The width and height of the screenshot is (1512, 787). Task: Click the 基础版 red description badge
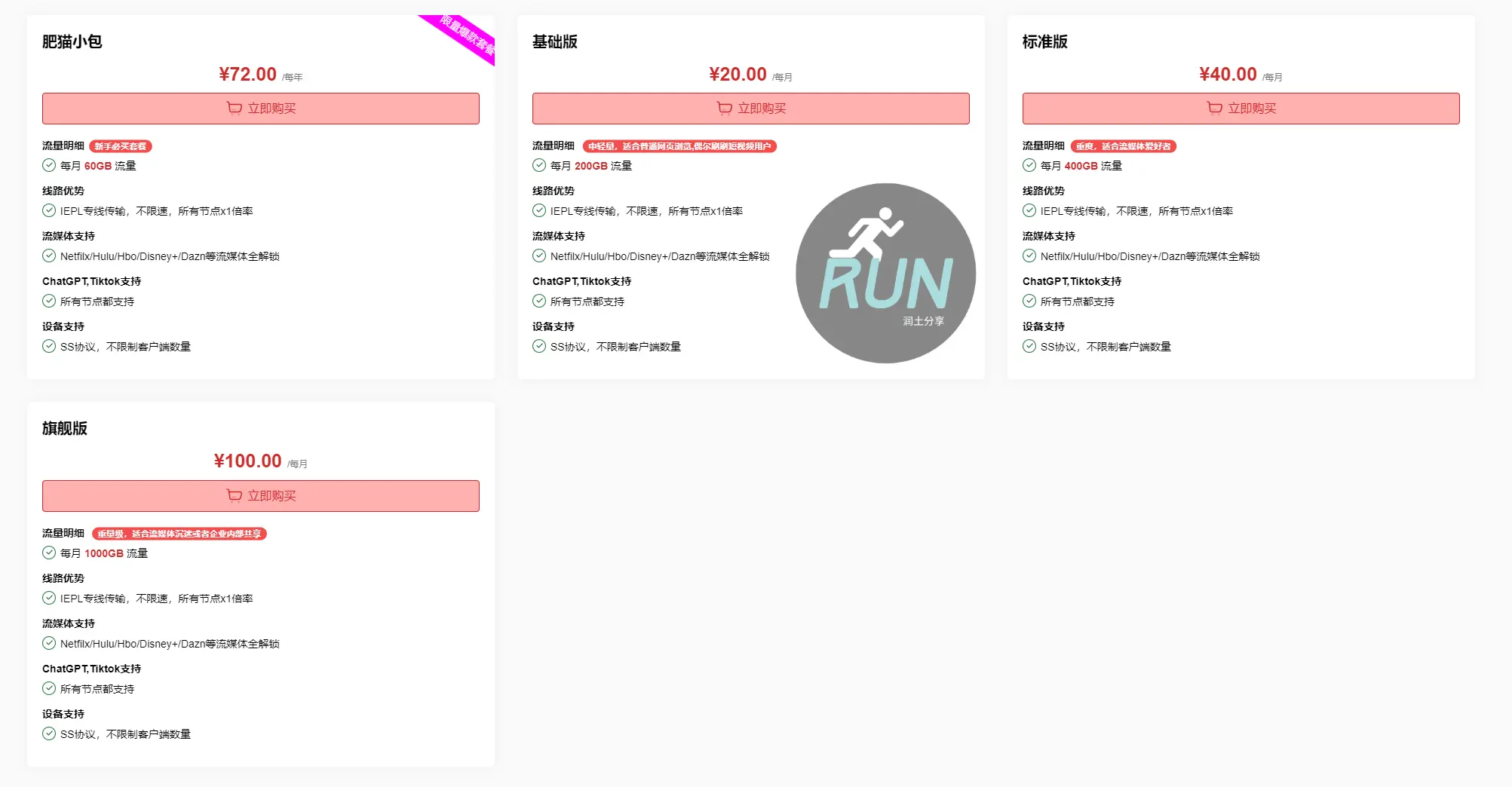679,146
